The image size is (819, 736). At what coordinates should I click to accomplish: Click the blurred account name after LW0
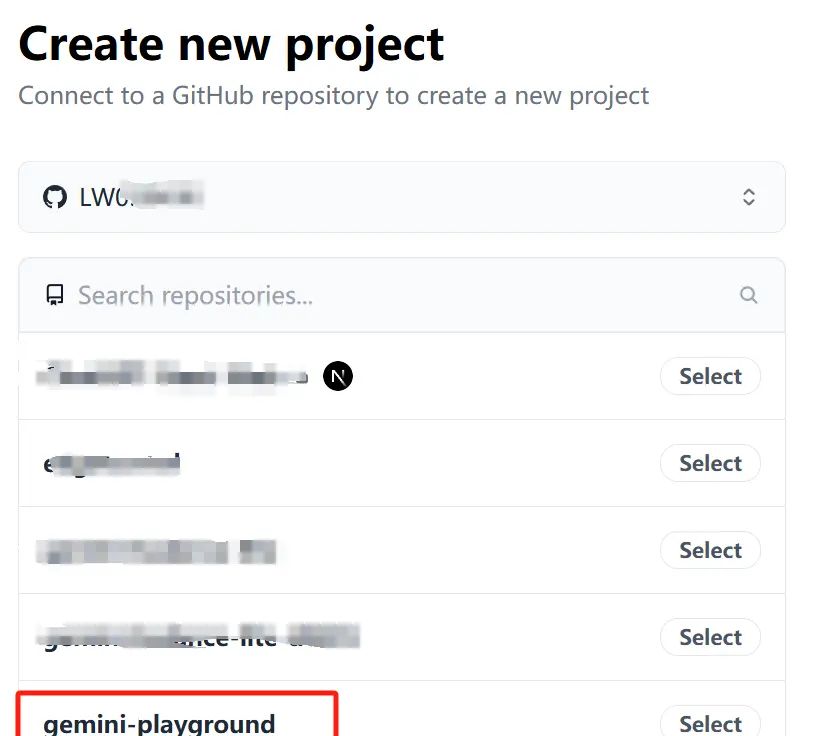(x=165, y=197)
